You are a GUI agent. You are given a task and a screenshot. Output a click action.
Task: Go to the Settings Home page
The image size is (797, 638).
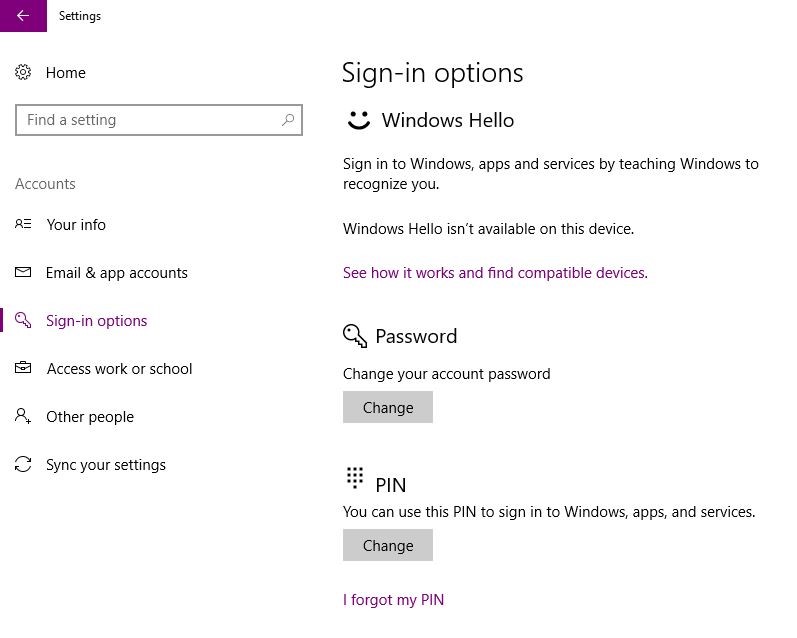coord(66,73)
